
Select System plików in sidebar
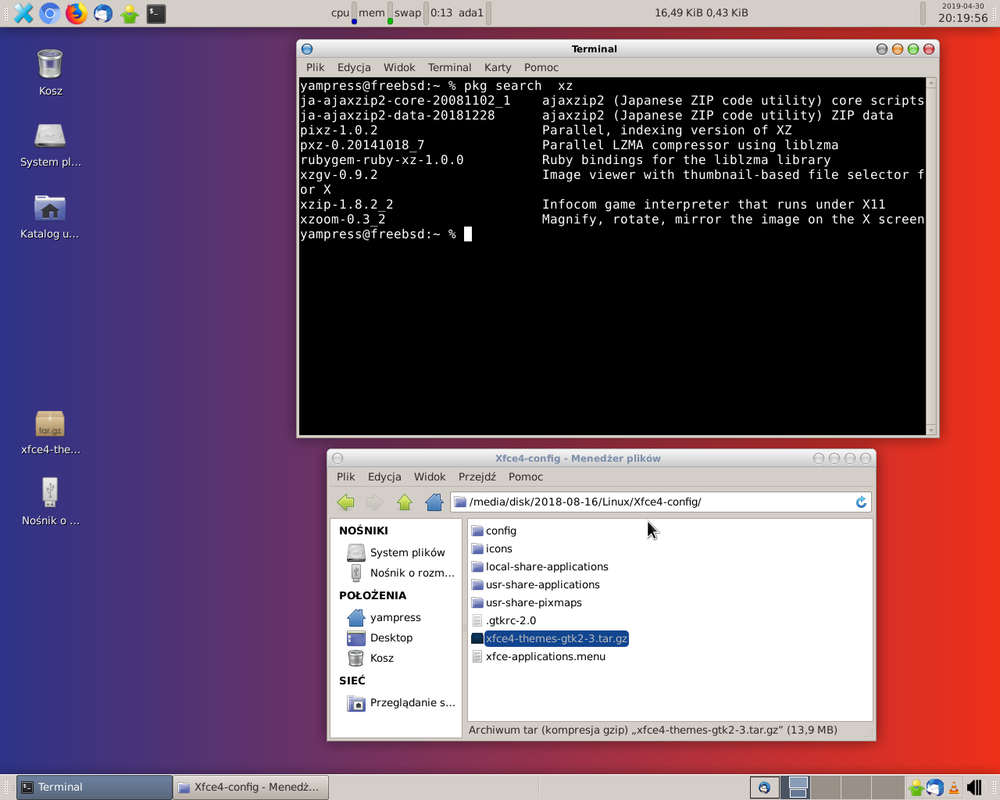[396, 552]
